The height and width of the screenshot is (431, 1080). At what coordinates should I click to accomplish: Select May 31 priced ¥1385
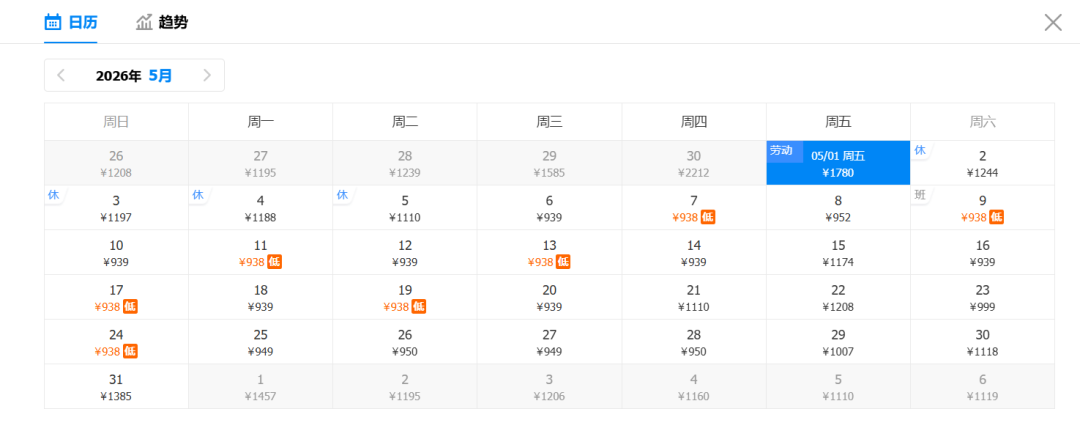pyautogui.click(x=116, y=387)
